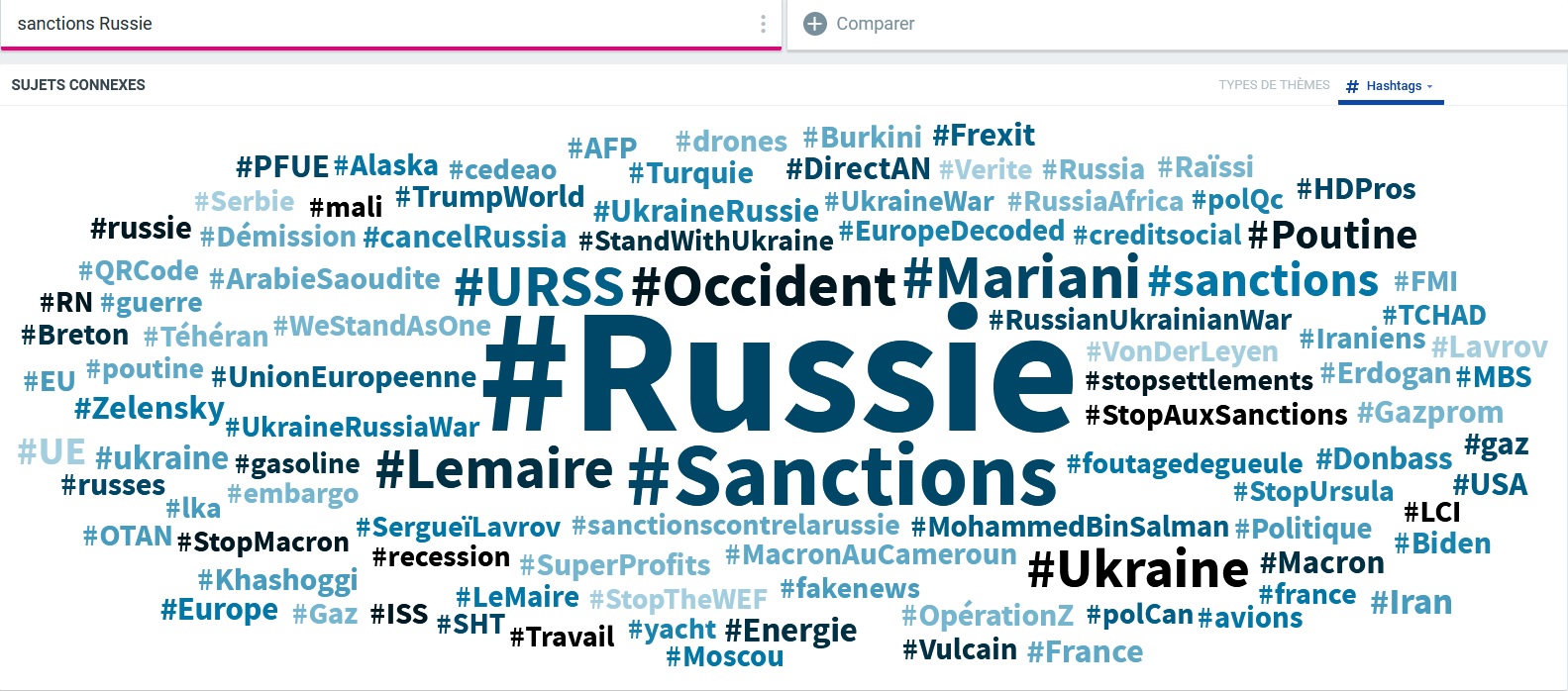Open the #MohammedBinSalman hashtag
The image size is (1568, 691).
(1070, 527)
